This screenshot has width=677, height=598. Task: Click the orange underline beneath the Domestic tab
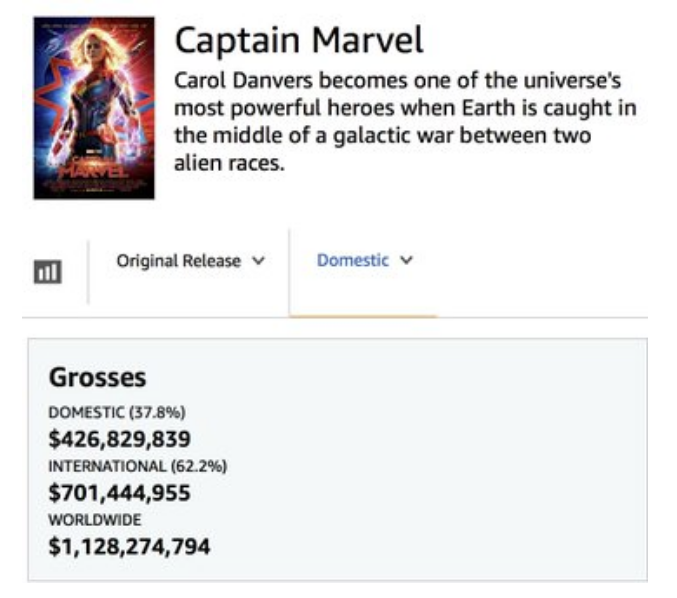(x=364, y=316)
